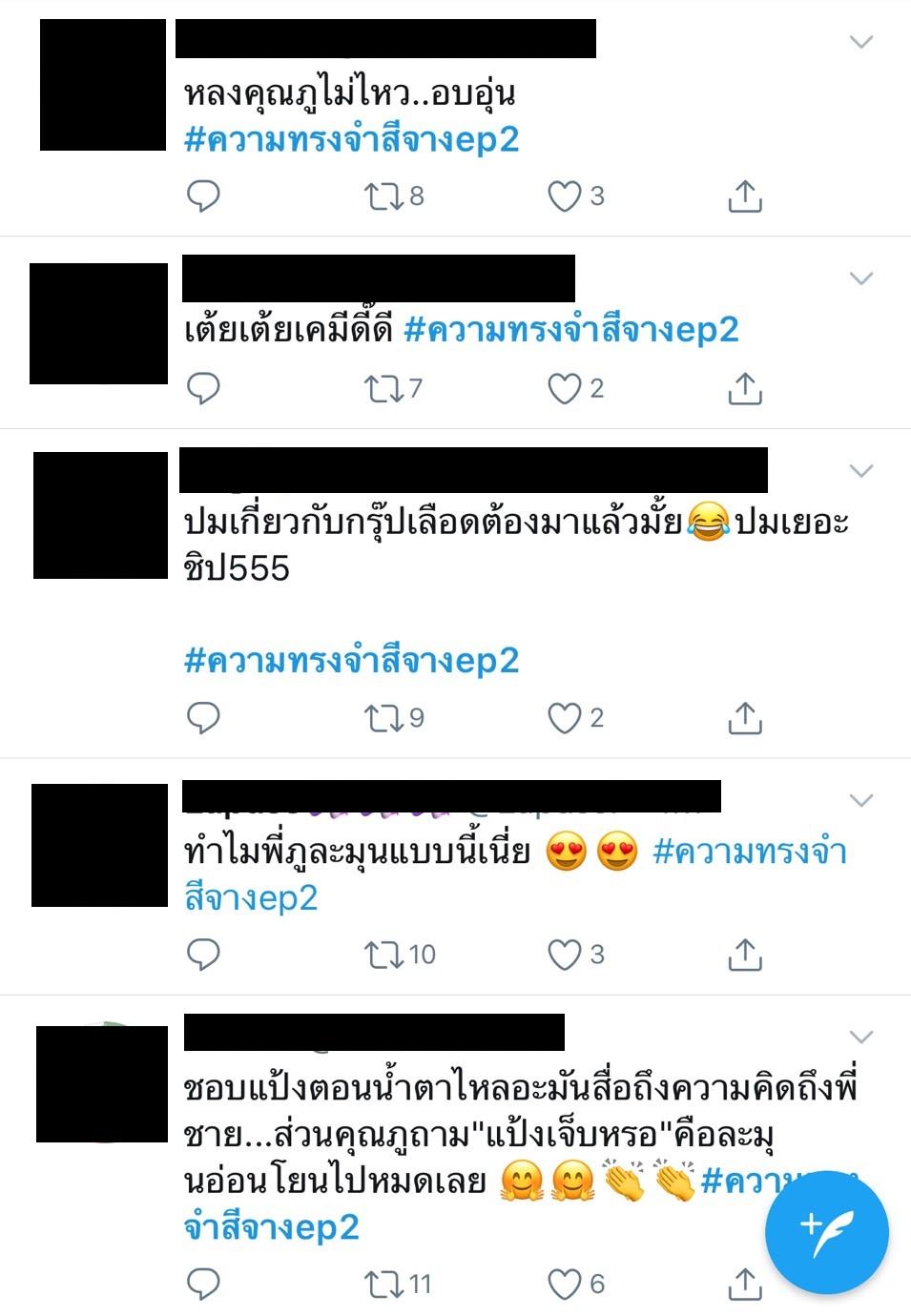Reply to the tweet with 8 retweets

[202, 196]
